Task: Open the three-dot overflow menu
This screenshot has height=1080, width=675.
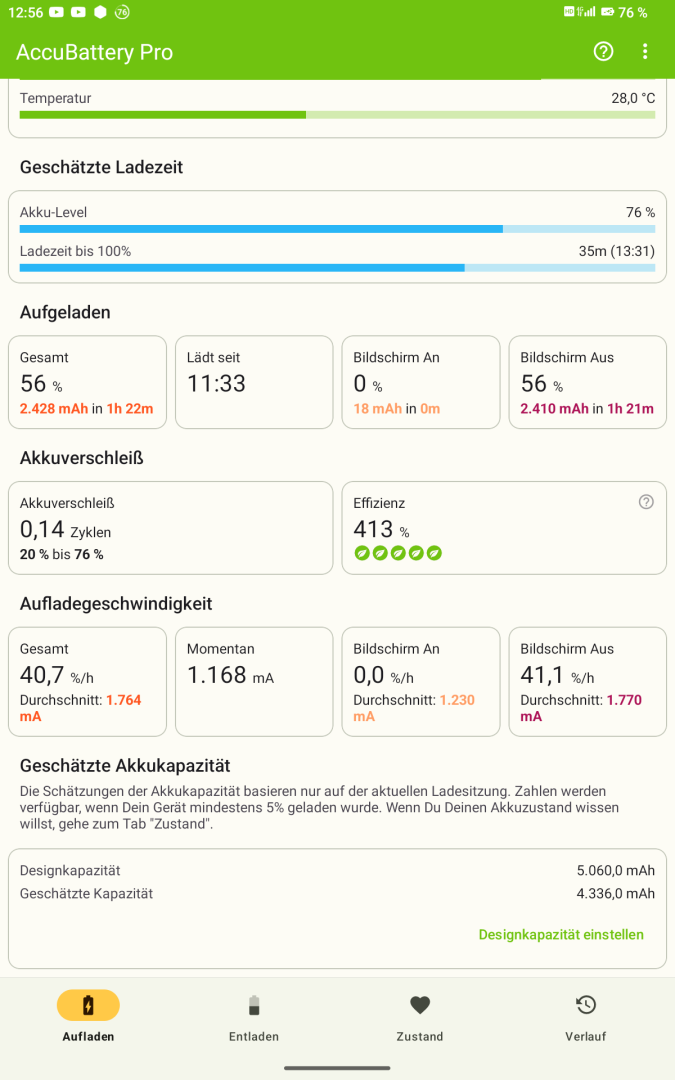Action: pos(645,52)
